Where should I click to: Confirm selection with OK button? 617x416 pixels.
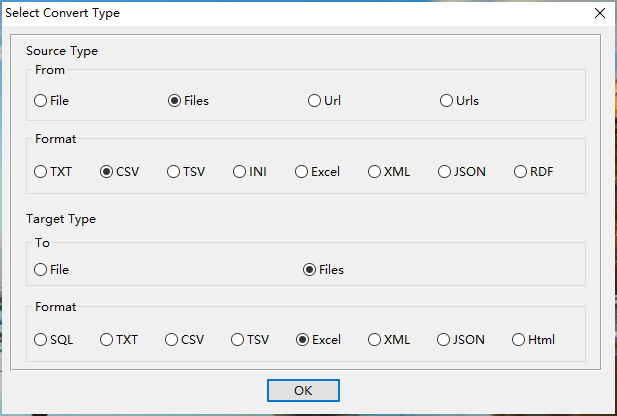(x=303, y=390)
